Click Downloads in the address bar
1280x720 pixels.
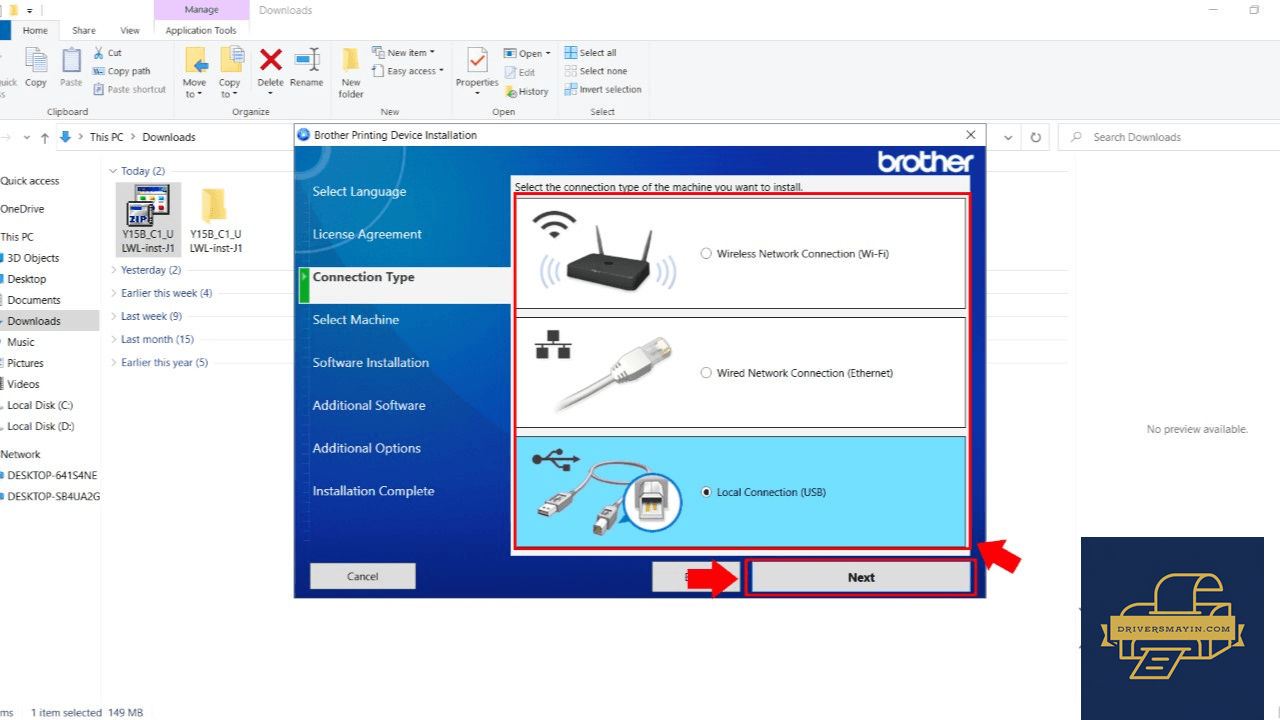169,137
